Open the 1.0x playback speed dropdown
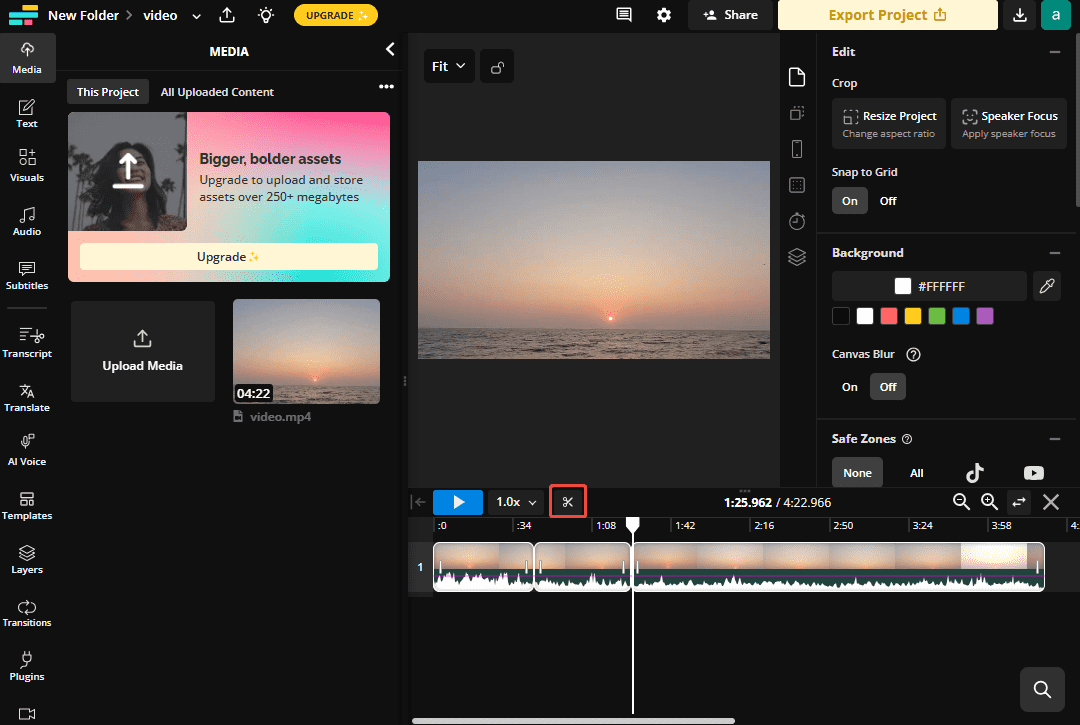The image size is (1080, 725). click(x=516, y=502)
